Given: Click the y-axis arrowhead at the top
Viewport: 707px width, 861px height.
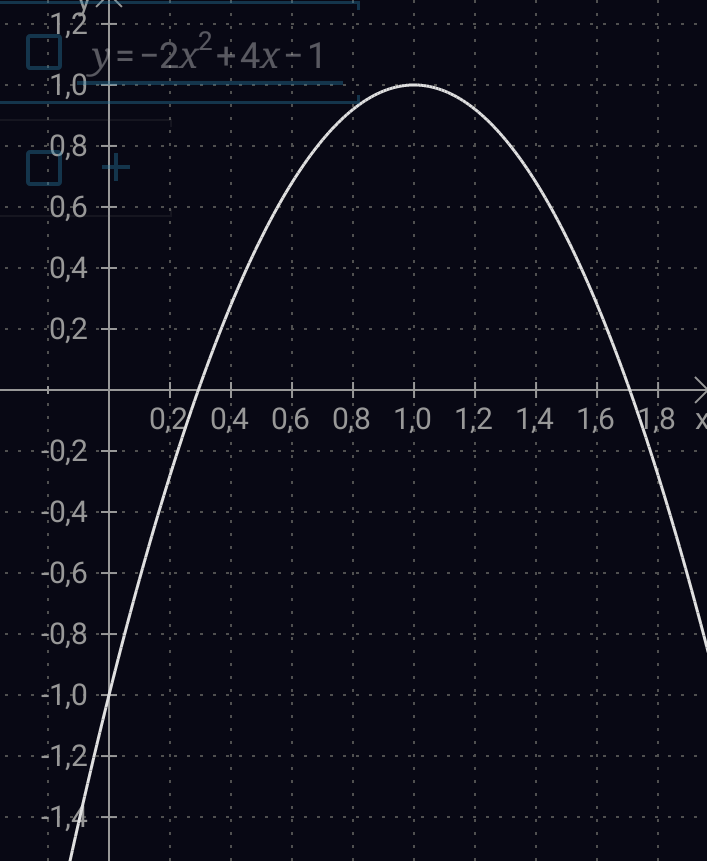Looking at the screenshot, I should click(109, 5).
